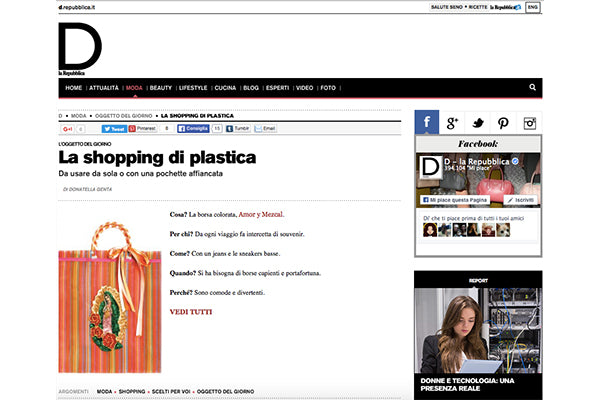
Task: Open BLOG in the navigation bar
Action: pos(251,88)
